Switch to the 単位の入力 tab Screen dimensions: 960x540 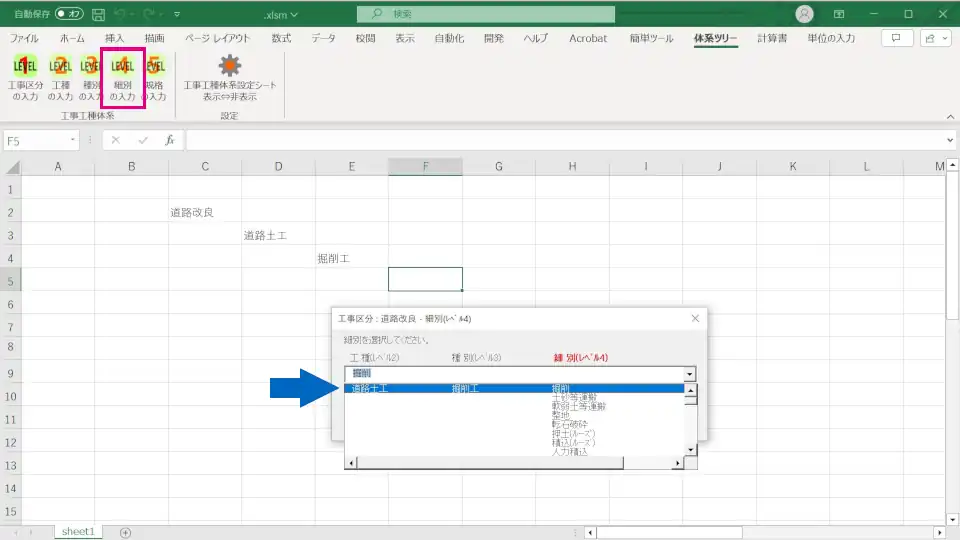831,38
